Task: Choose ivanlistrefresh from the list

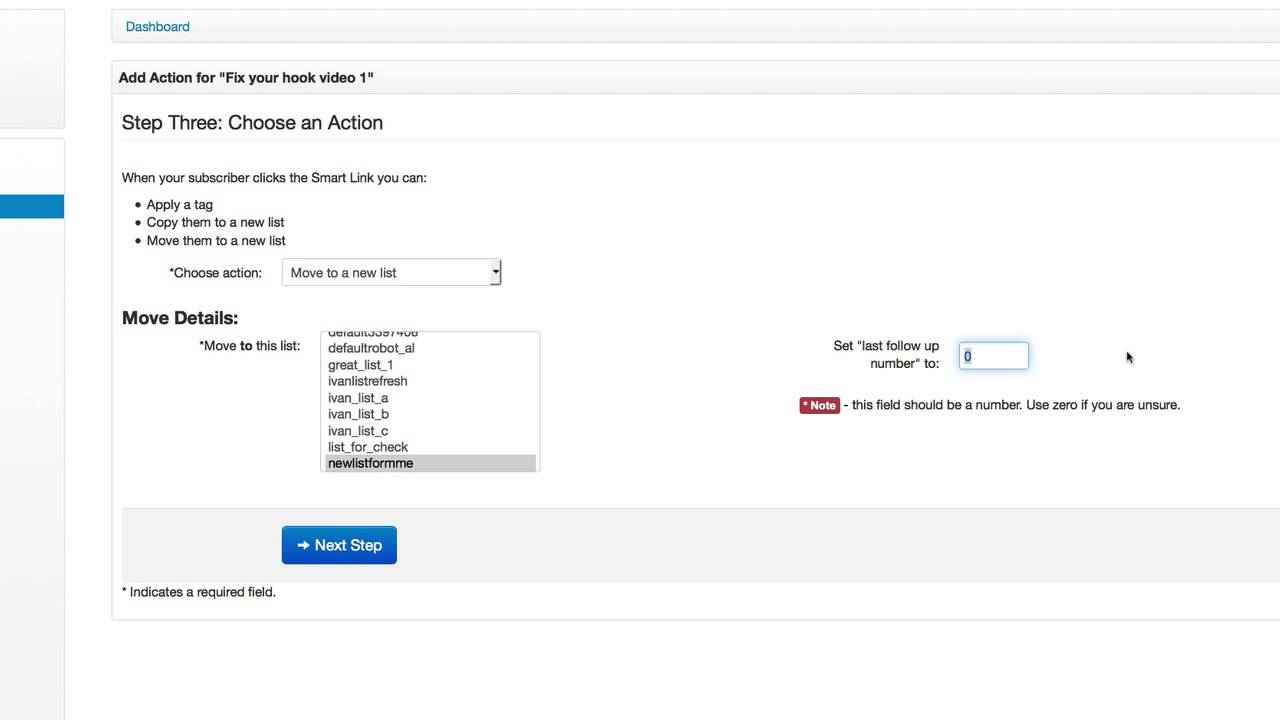Action: click(x=367, y=381)
